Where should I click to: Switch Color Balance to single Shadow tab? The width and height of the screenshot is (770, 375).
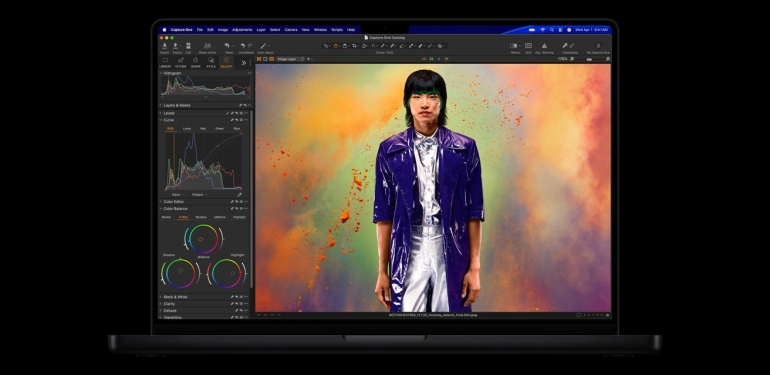click(x=201, y=217)
